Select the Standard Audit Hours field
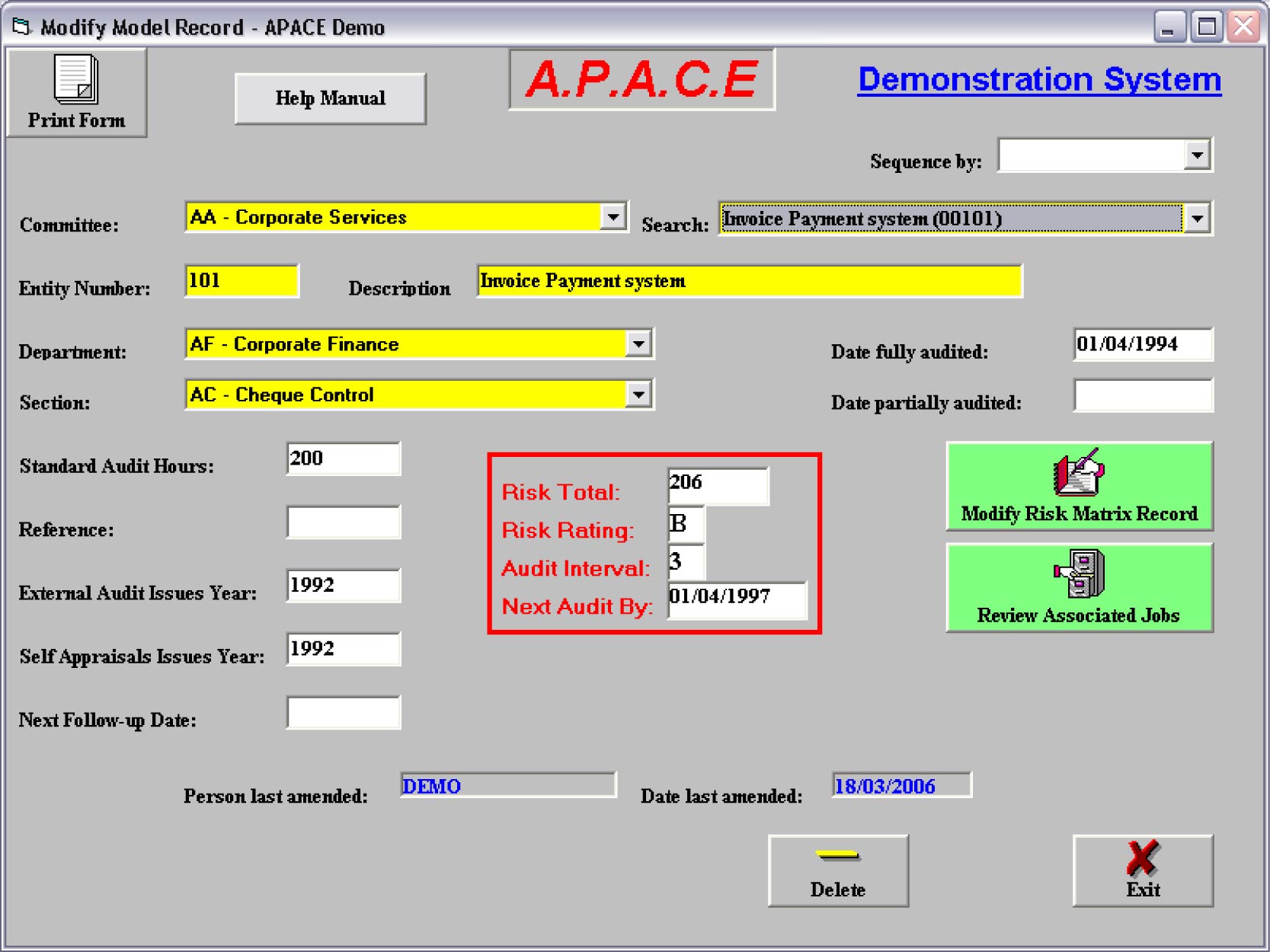This screenshot has height=952, width=1270. click(x=343, y=458)
